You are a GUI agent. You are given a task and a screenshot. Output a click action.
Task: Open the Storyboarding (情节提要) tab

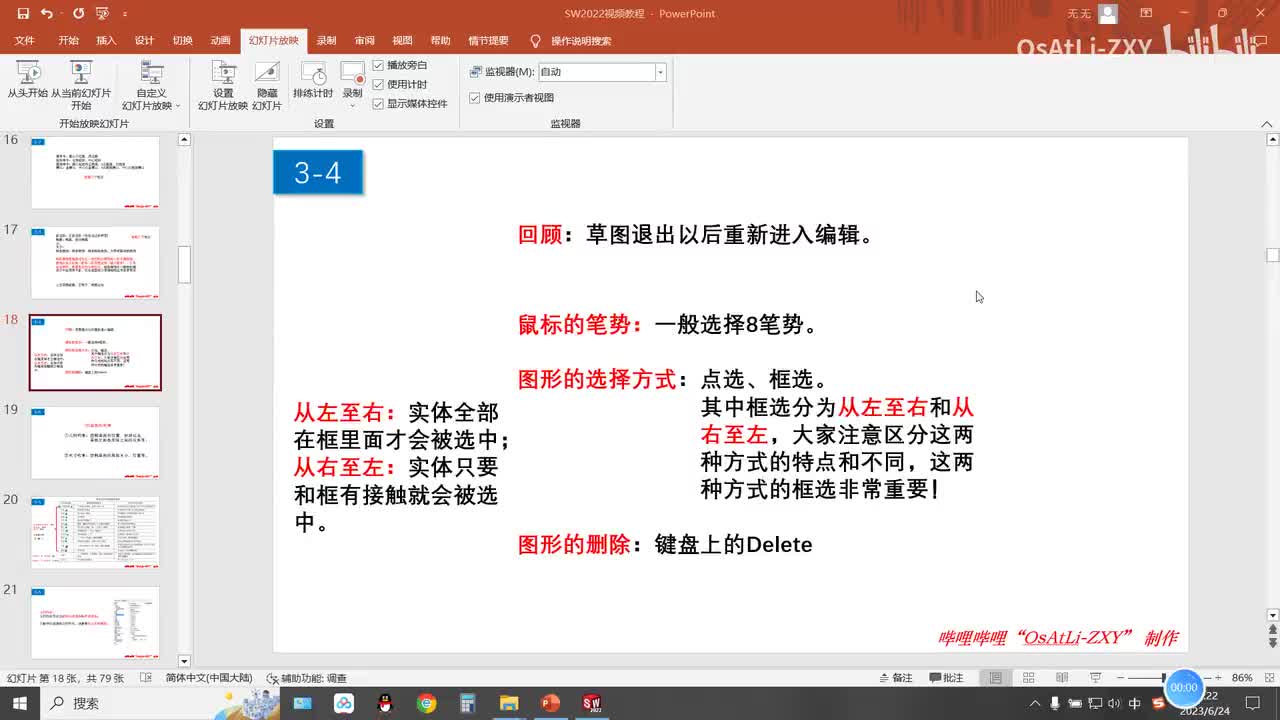pyautogui.click(x=488, y=41)
